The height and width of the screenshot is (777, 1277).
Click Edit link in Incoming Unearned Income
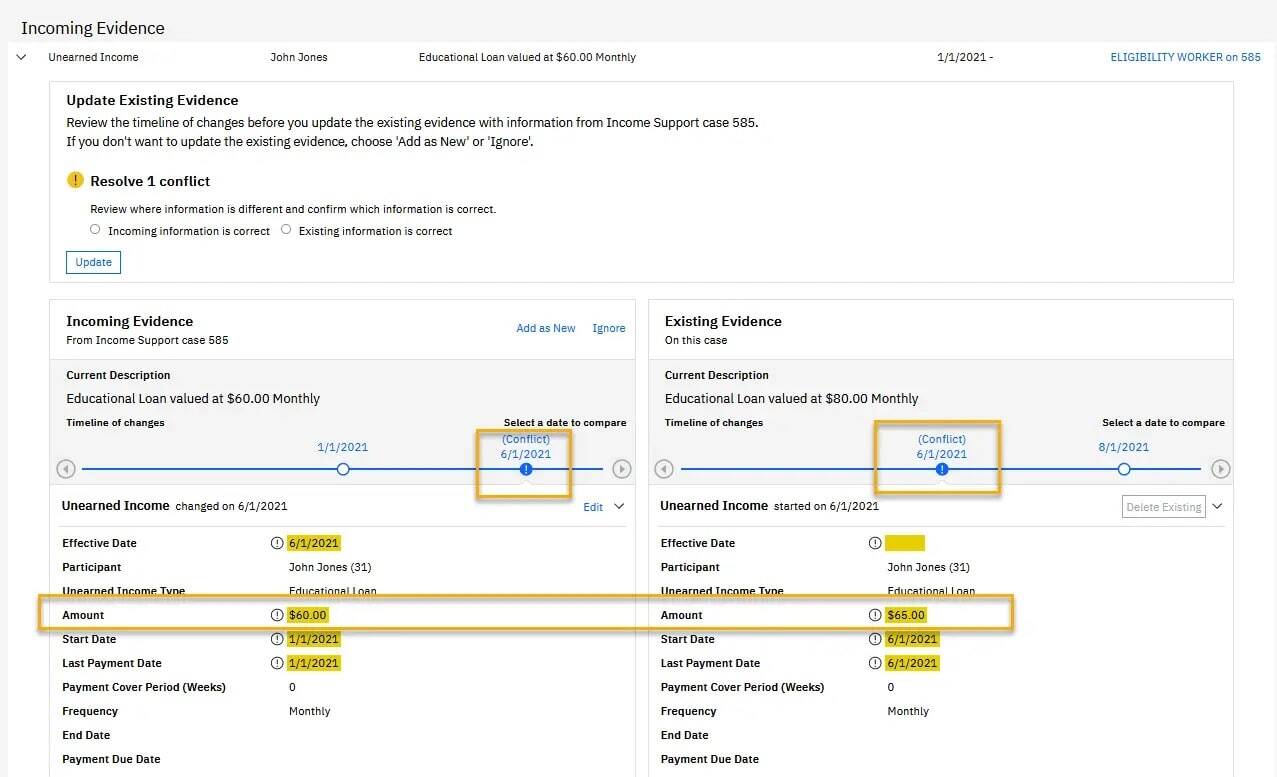pyautogui.click(x=593, y=507)
